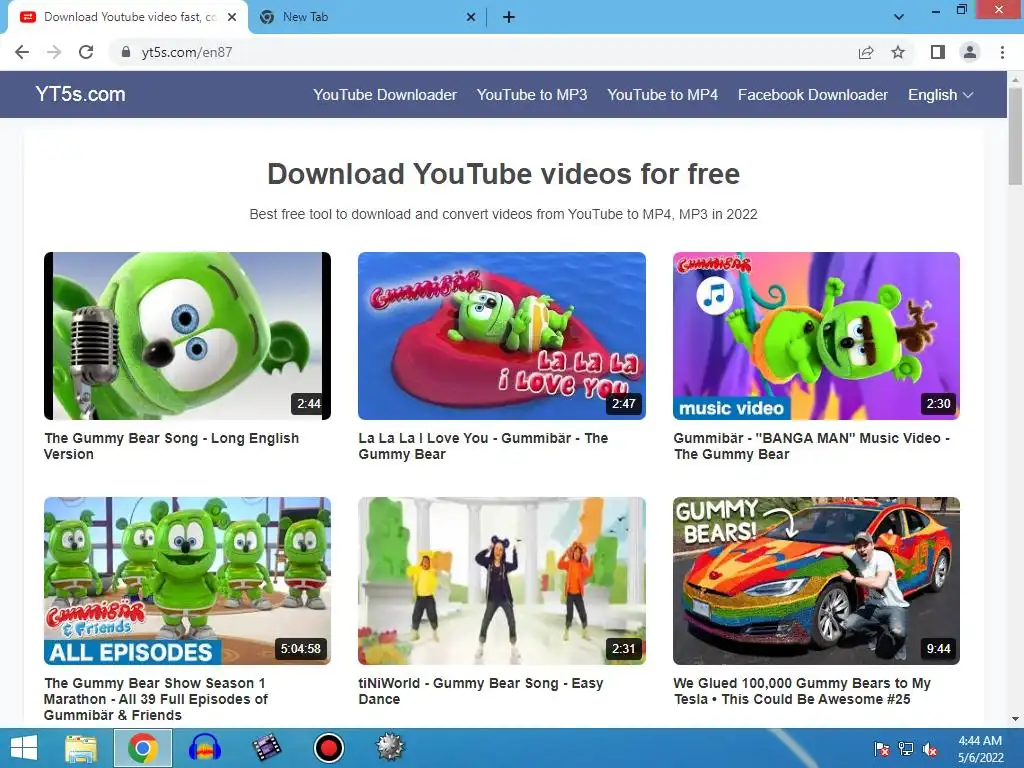The width and height of the screenshot is (1024, 768).
Task: Open the La La La I Love You thumbnail
Action: (502, 336)
